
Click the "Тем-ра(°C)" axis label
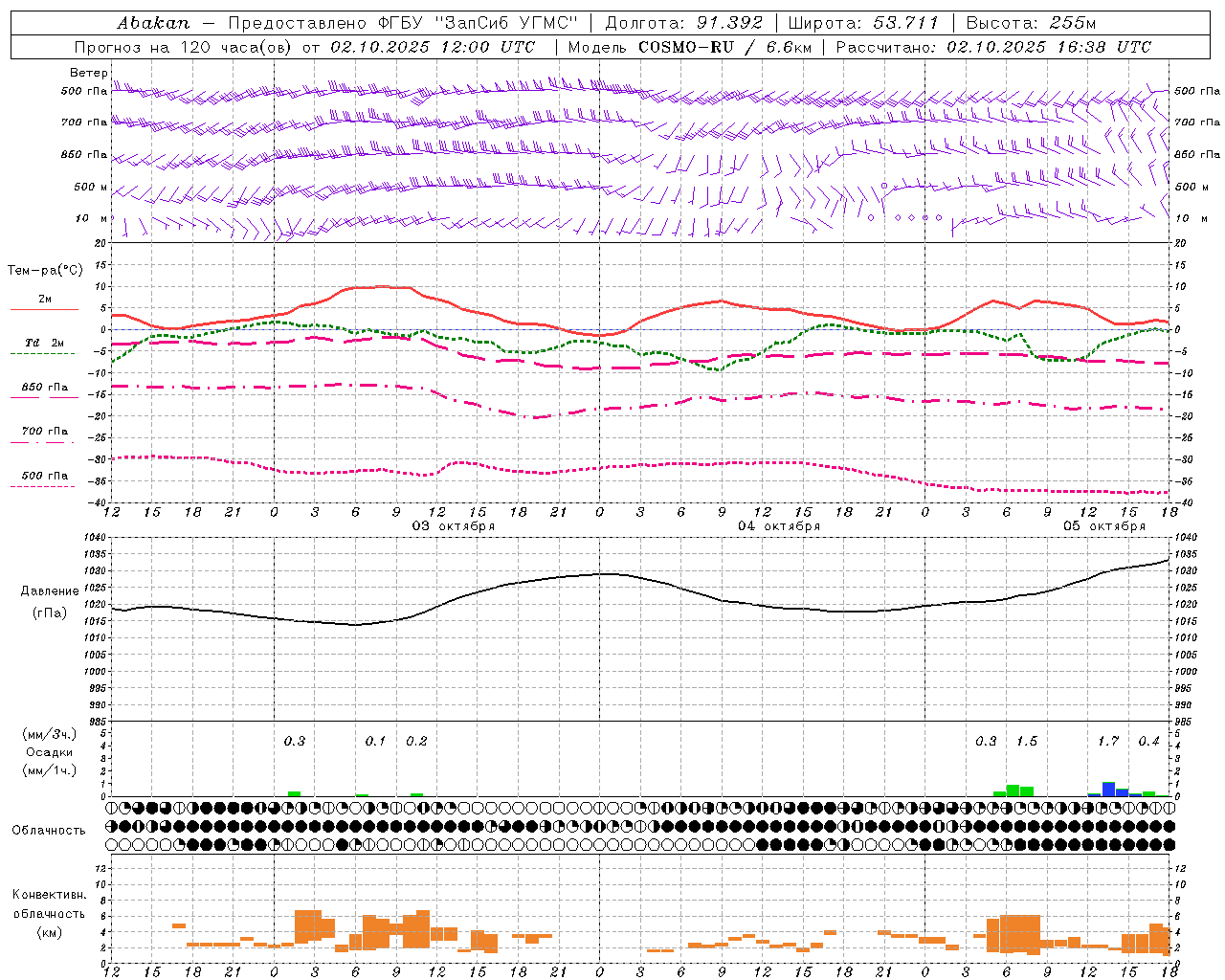(x=45, y=271)
